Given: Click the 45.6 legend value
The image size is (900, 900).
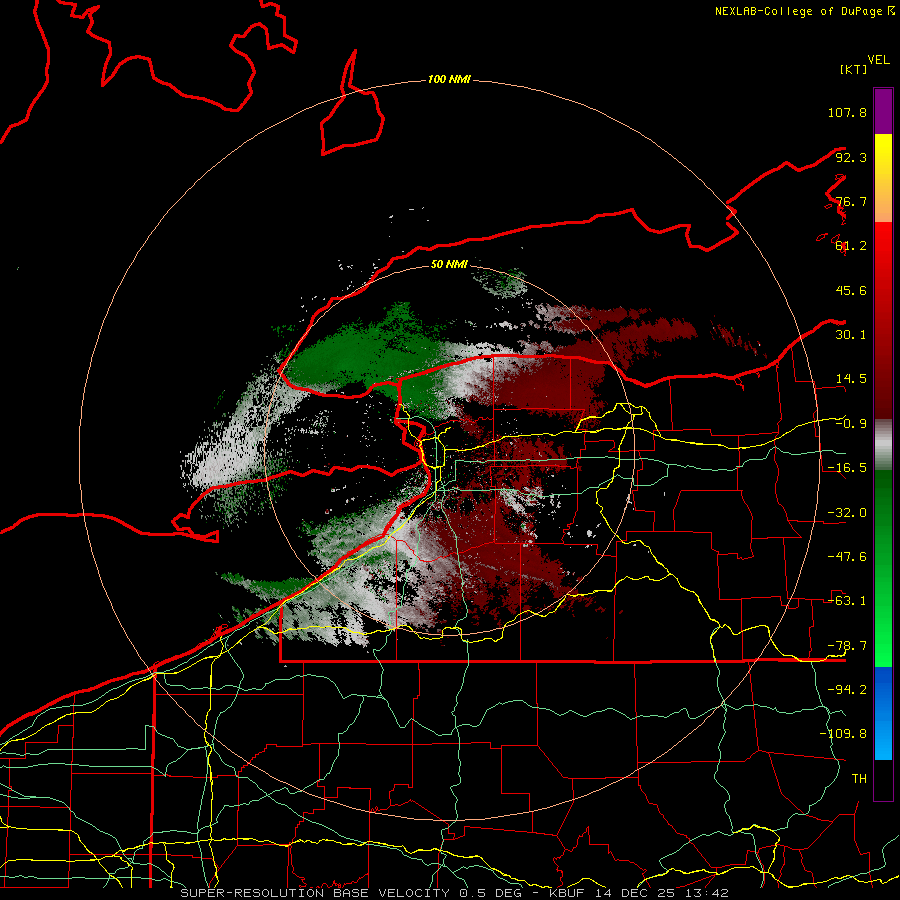Looking at the screenshot, I should point(851,290).
